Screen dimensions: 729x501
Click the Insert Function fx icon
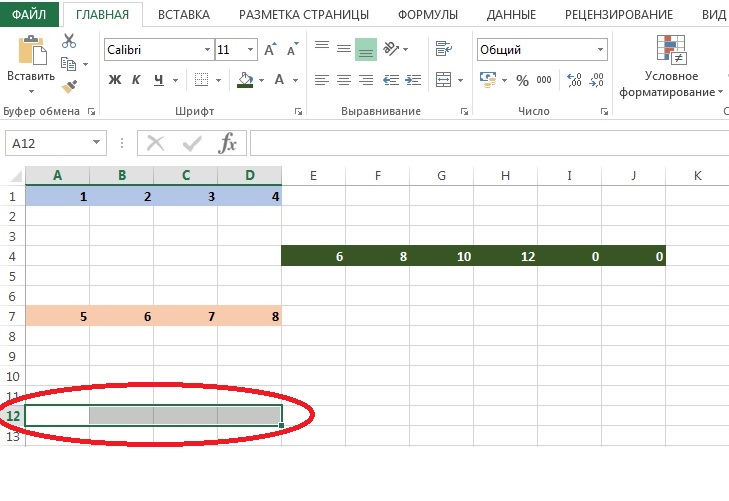pos(227,143)
